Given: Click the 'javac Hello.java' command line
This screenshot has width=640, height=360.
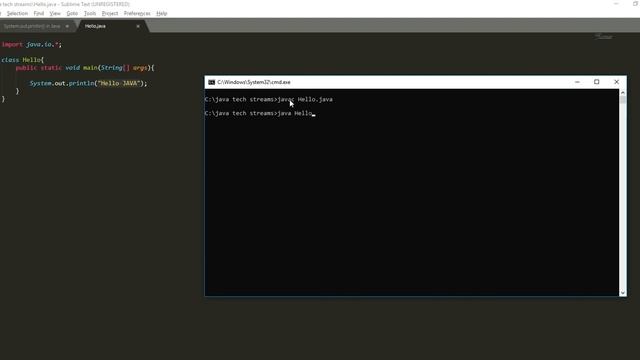Looking at the screenshot, I should 269,100.
